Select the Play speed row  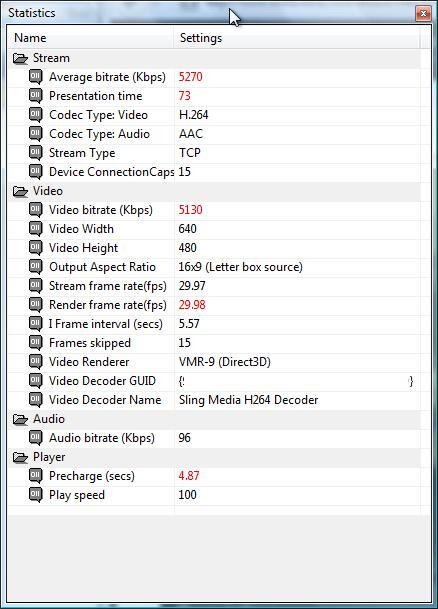click(214, 495)
